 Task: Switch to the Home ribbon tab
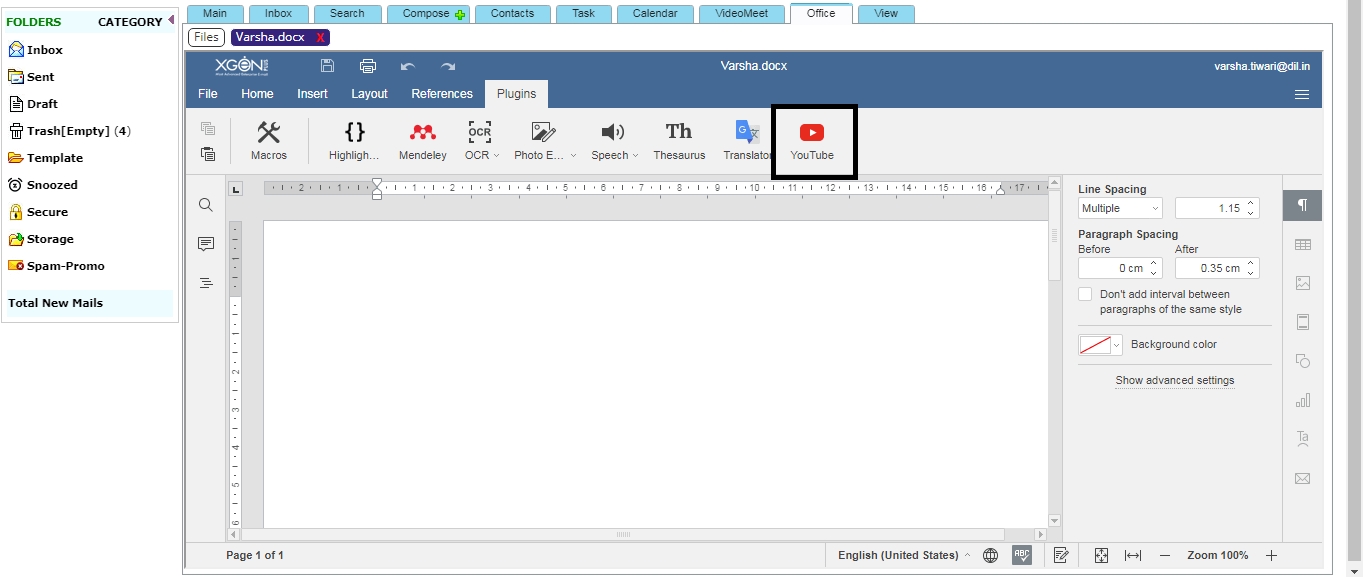coord(257,94)
